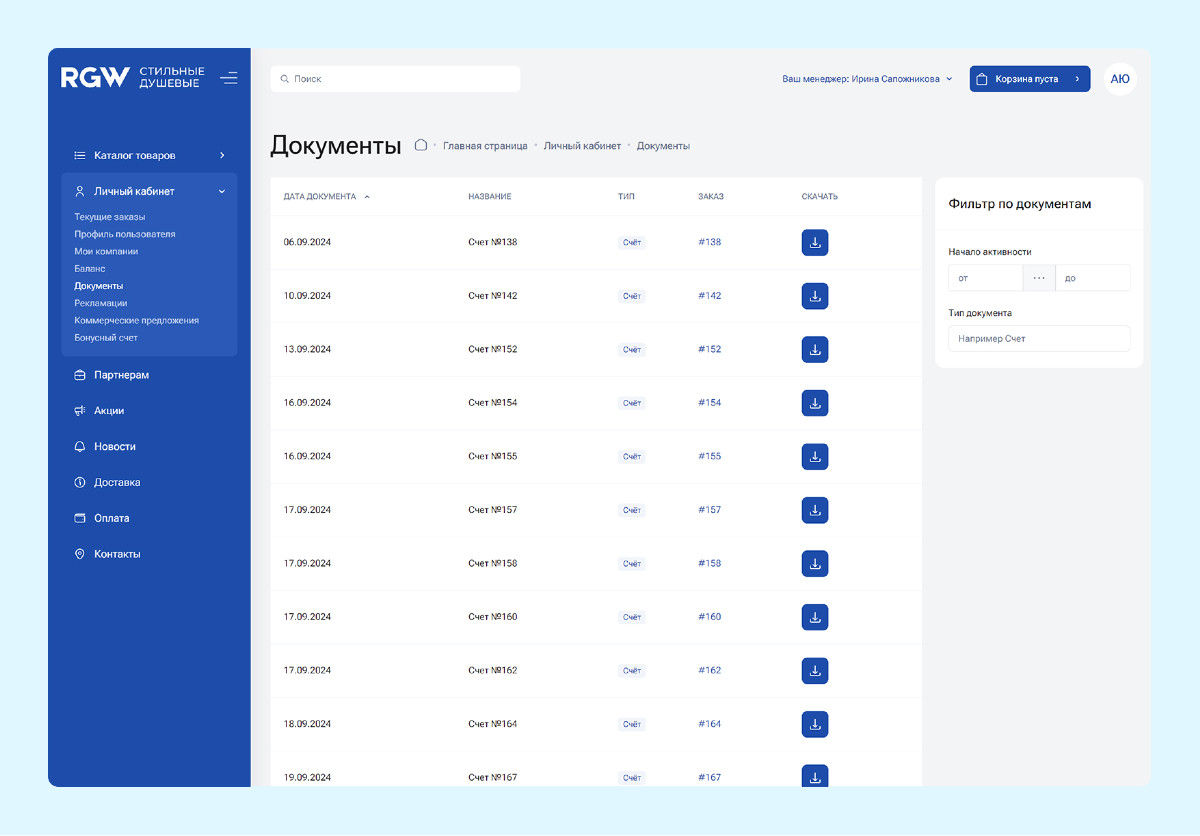Open the АЮ user avatar
The width and height of the screenshot is (1200, 836).
click(1120, 79)
